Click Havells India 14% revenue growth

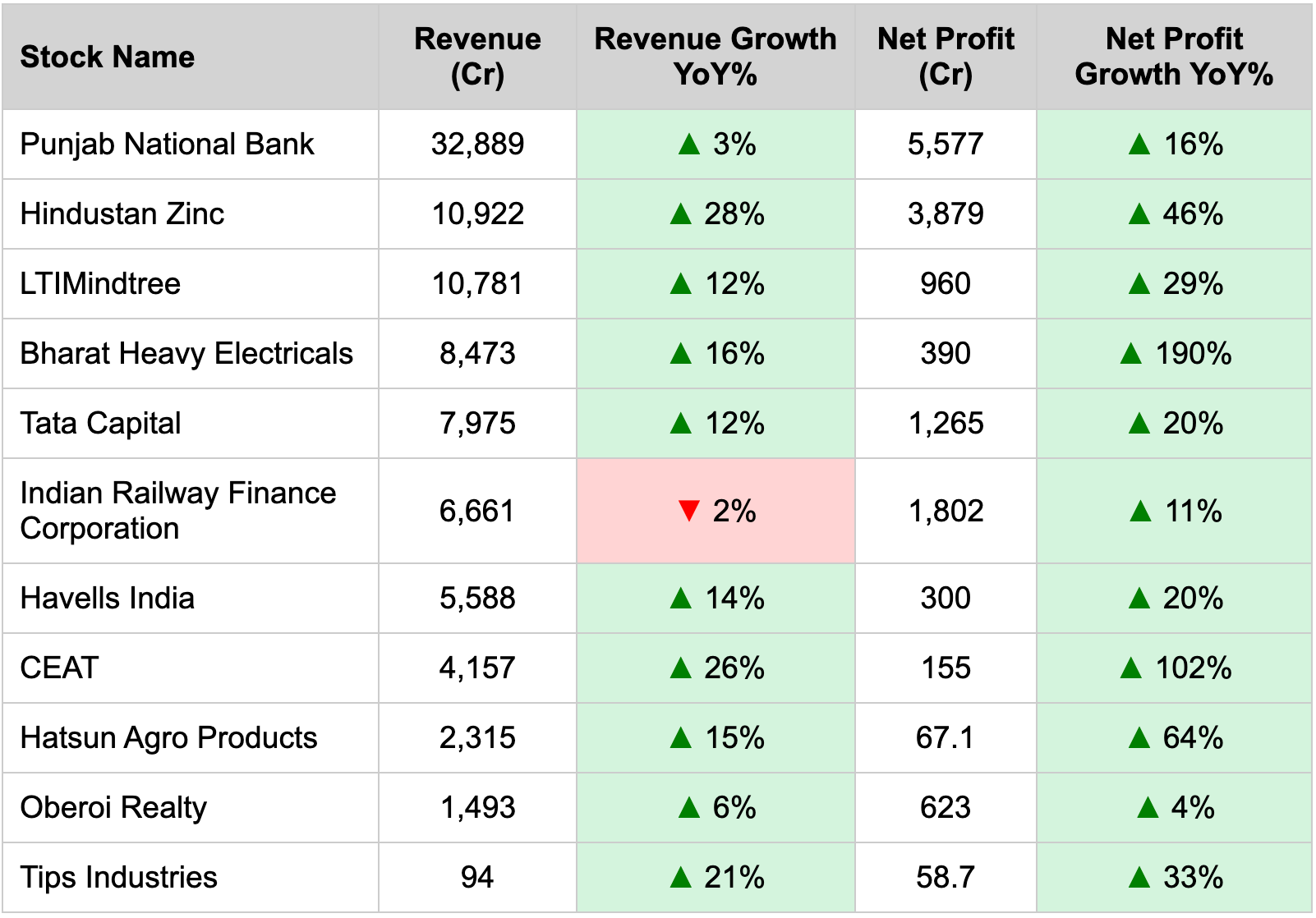(x=716, y=599)
